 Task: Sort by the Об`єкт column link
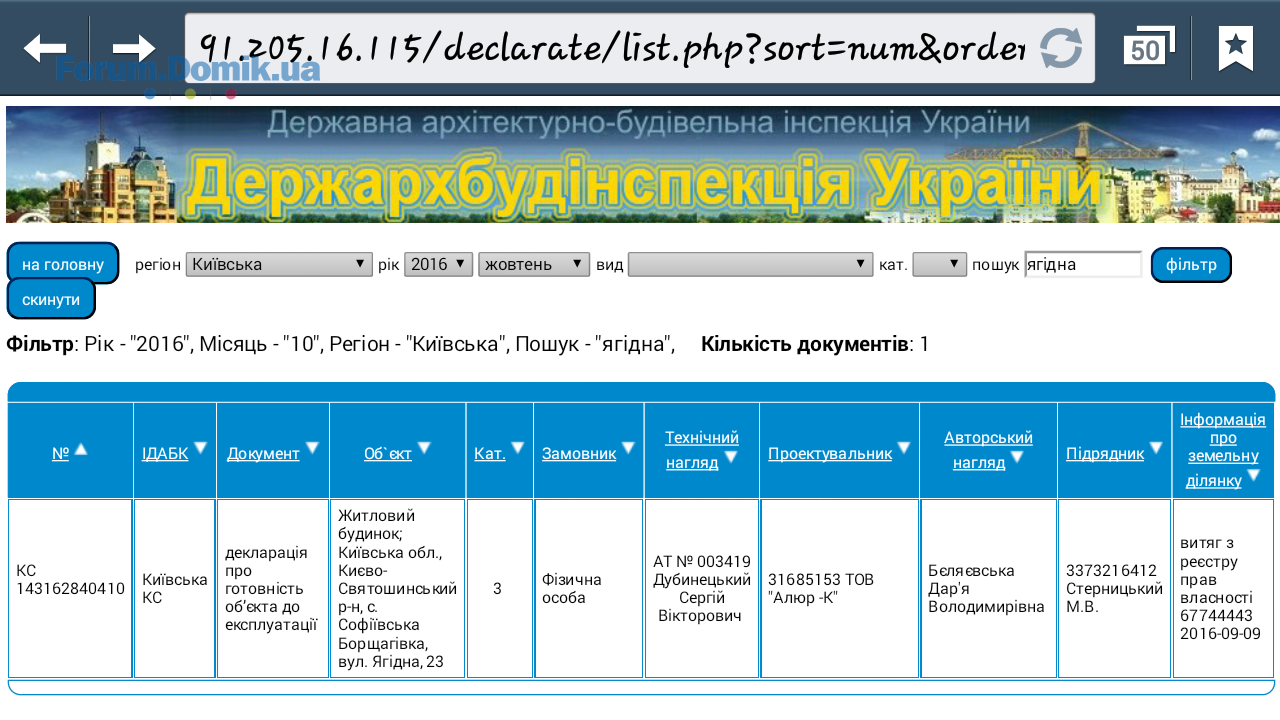388,453
